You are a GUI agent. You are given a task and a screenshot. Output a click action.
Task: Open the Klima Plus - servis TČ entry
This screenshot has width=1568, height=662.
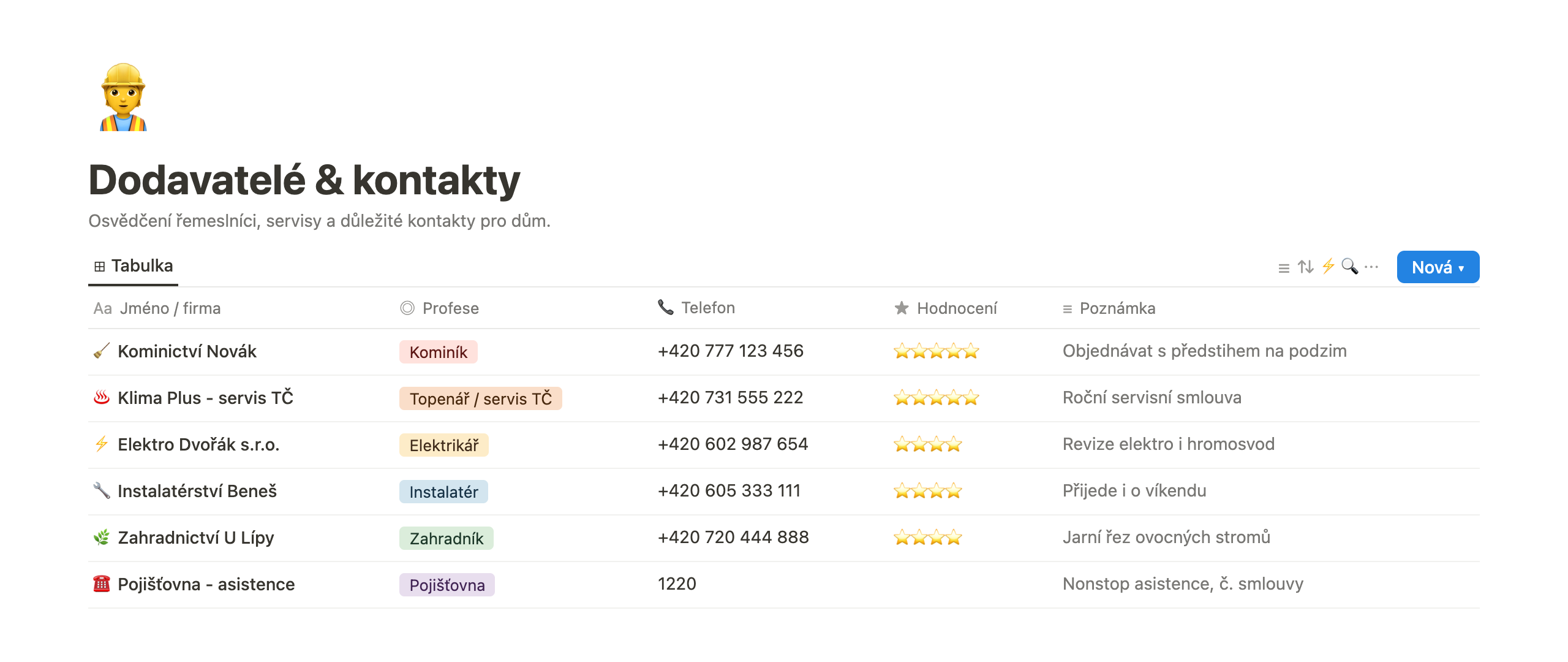tap(206, 398)
